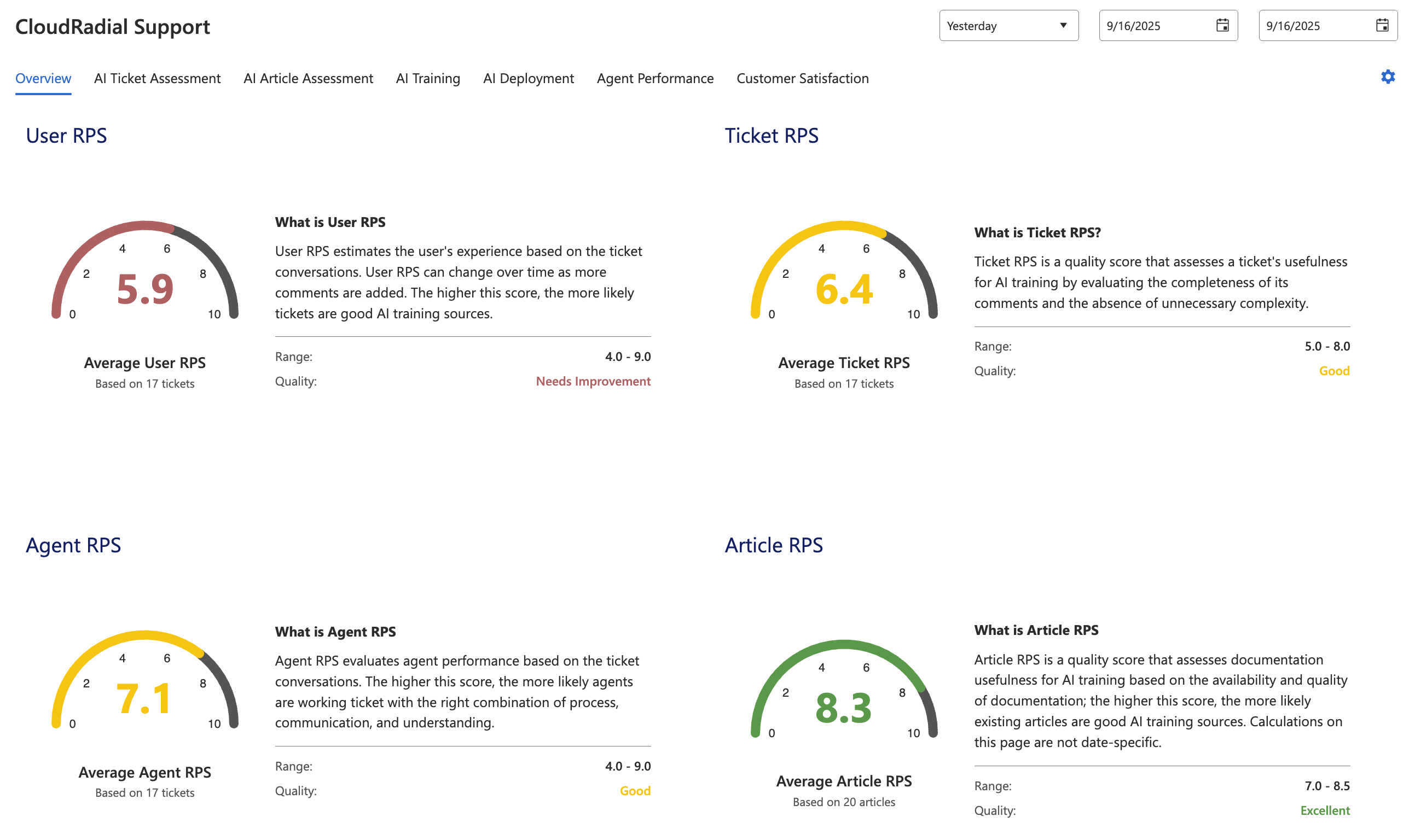Click the calendar icon on the start date field

tap(1221, 25)
